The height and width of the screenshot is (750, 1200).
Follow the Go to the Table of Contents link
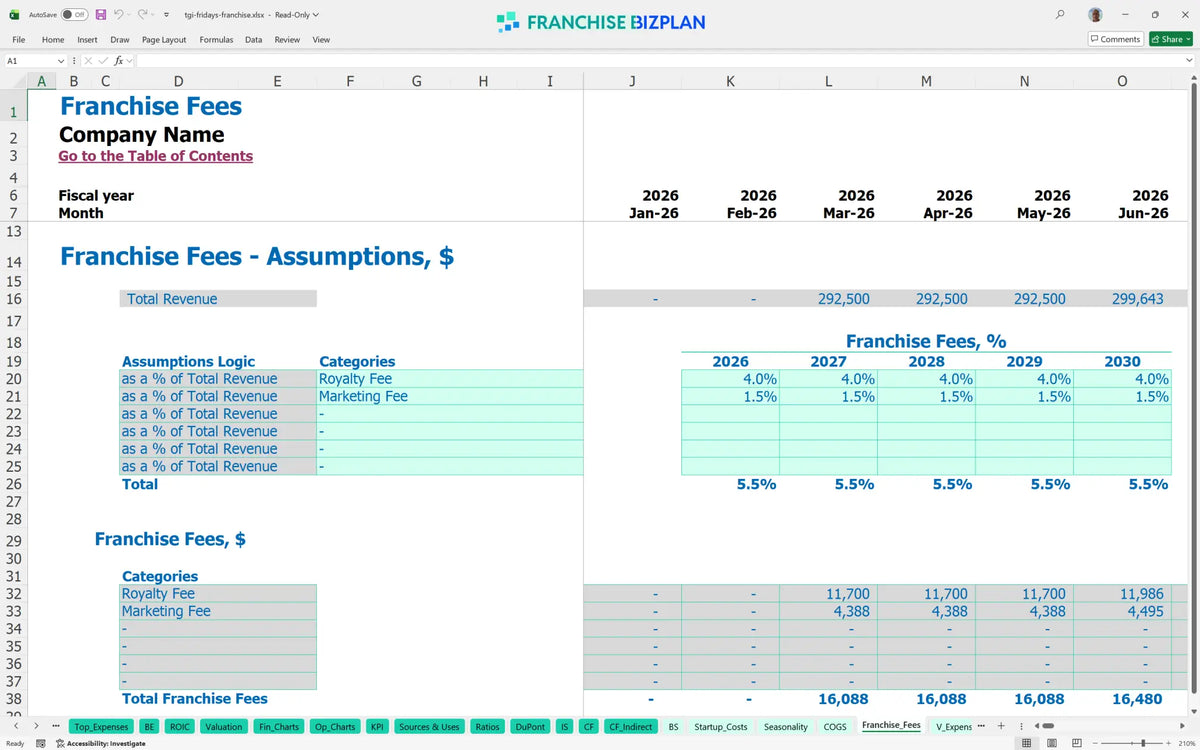[155, 156]
